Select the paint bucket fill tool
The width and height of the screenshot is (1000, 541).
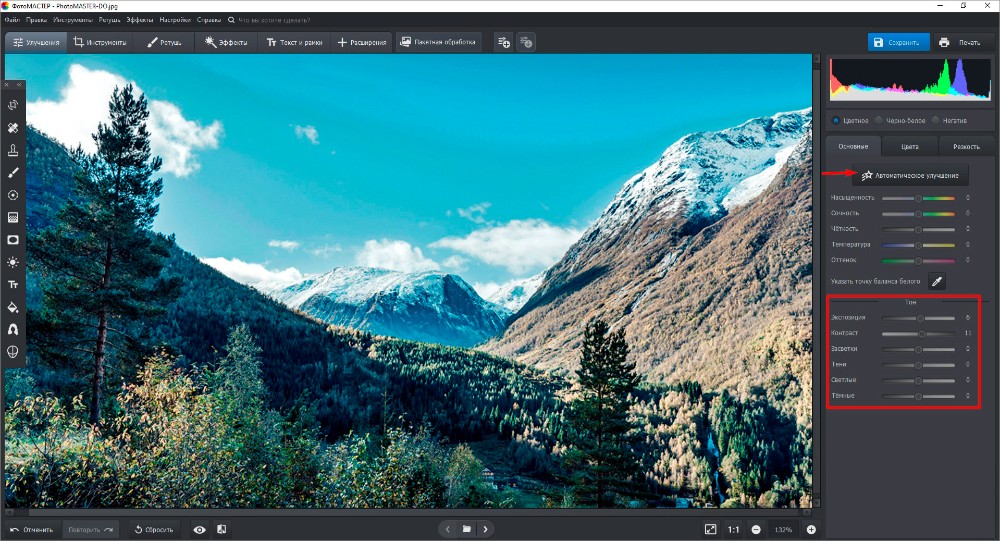13,308
